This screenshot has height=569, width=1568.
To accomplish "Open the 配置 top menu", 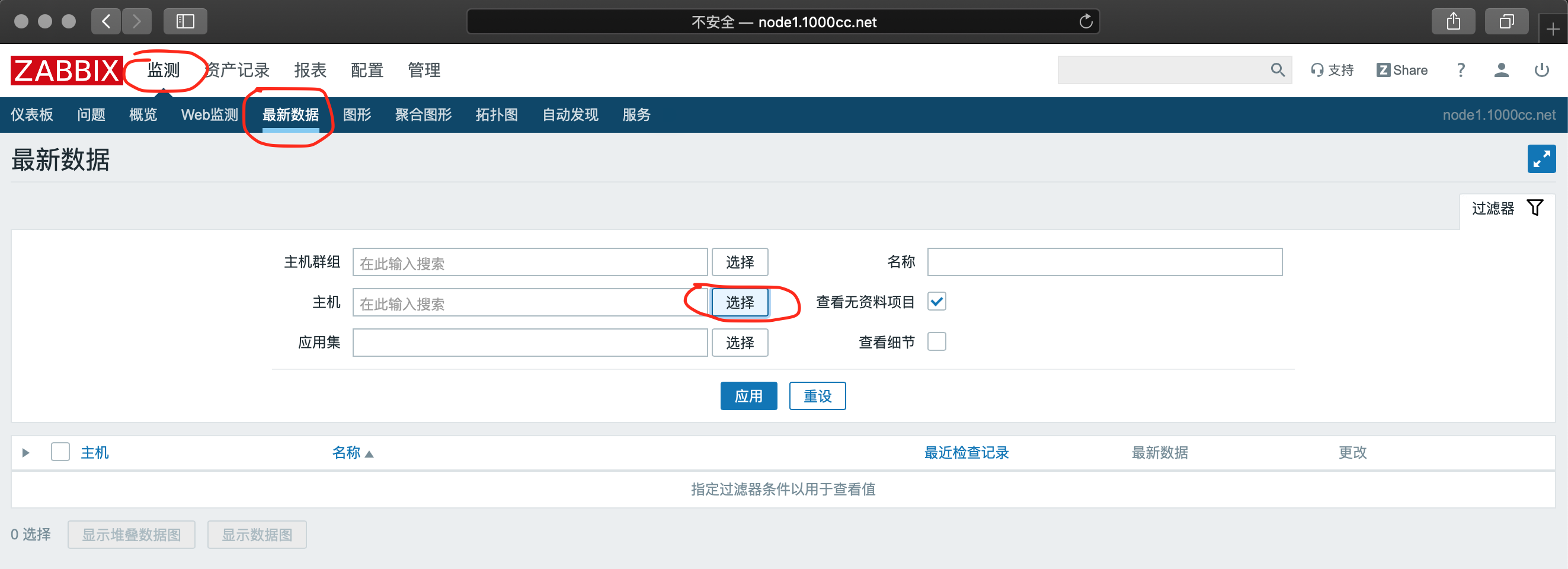I will (367, 71).
